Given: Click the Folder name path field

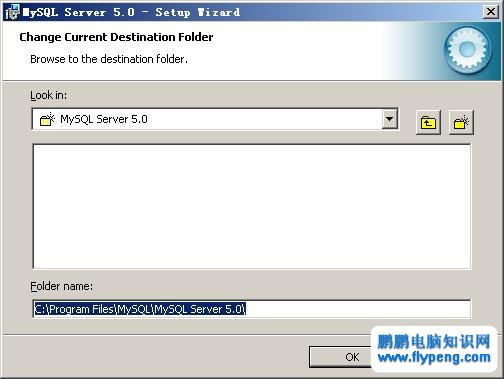Looking at the screenshot, I should coord(252,309).
